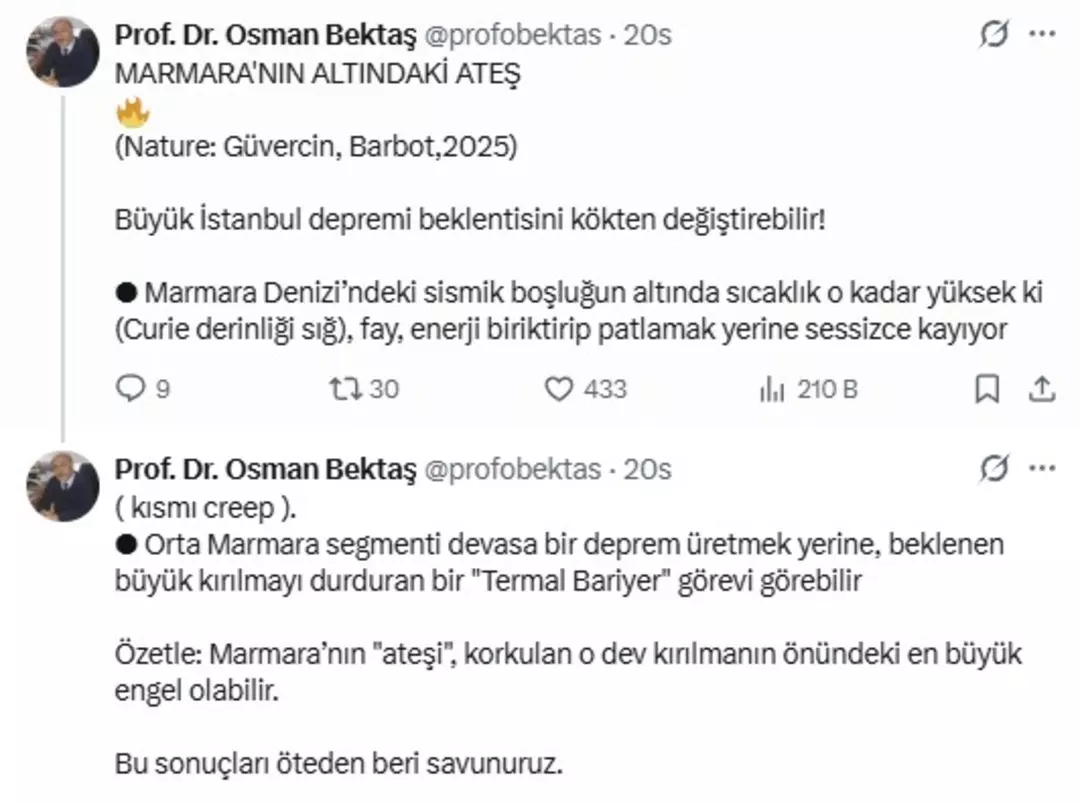Viewport: 1080px width, 804px height.
Task: Open Grok icon on the first tweet
Action: coord(994,35)
